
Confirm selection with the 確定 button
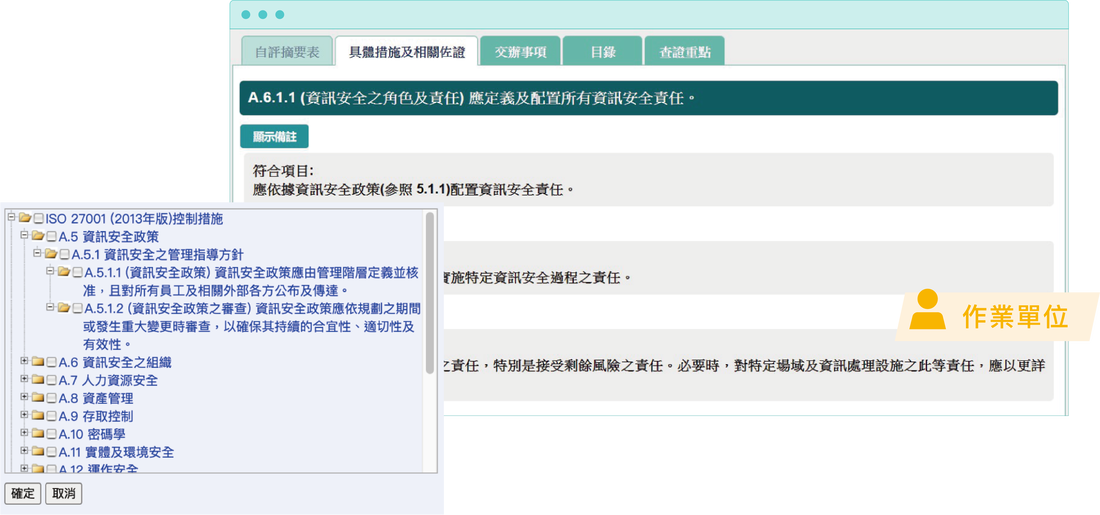(23, 494)
